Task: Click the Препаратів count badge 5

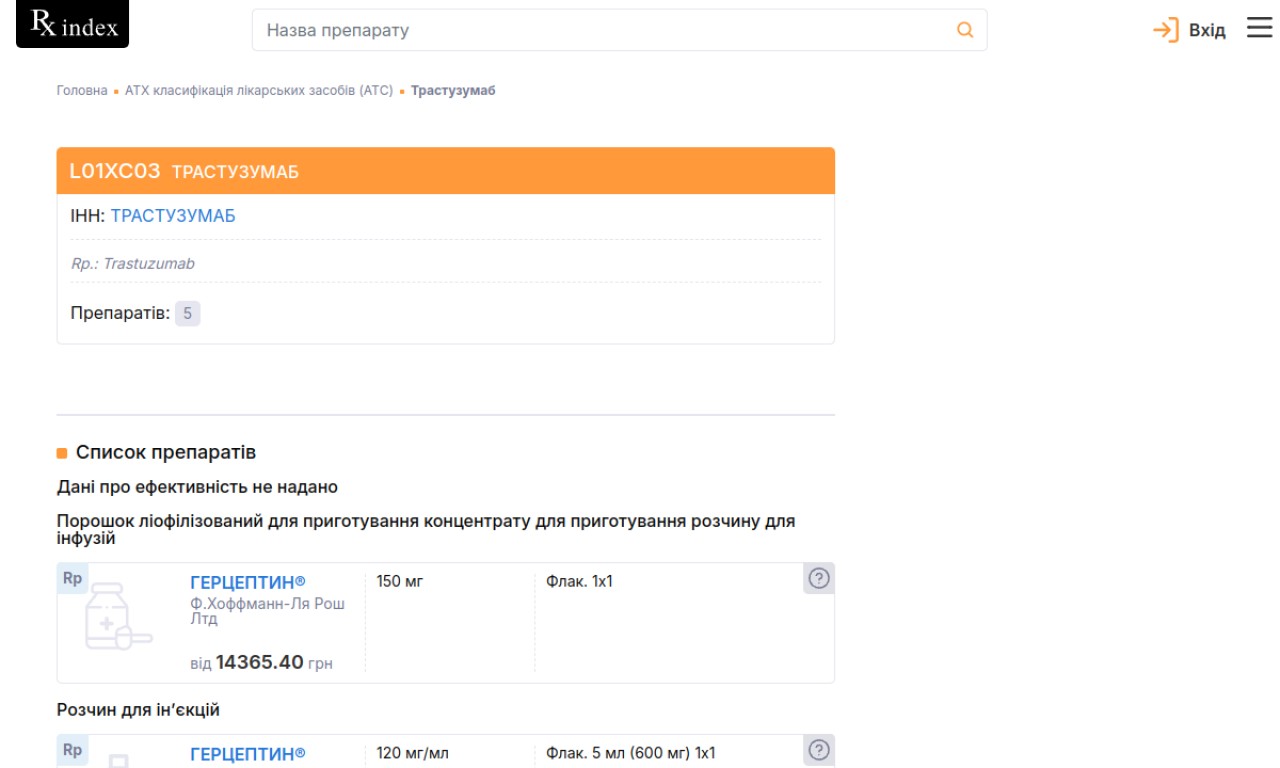Action: pyautogui.click(x=187, y=314)
